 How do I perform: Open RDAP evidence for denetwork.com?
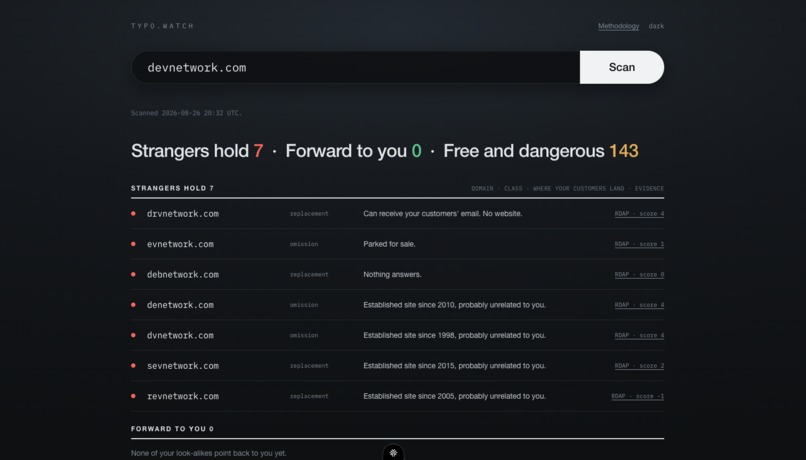[x=639, y=305]
